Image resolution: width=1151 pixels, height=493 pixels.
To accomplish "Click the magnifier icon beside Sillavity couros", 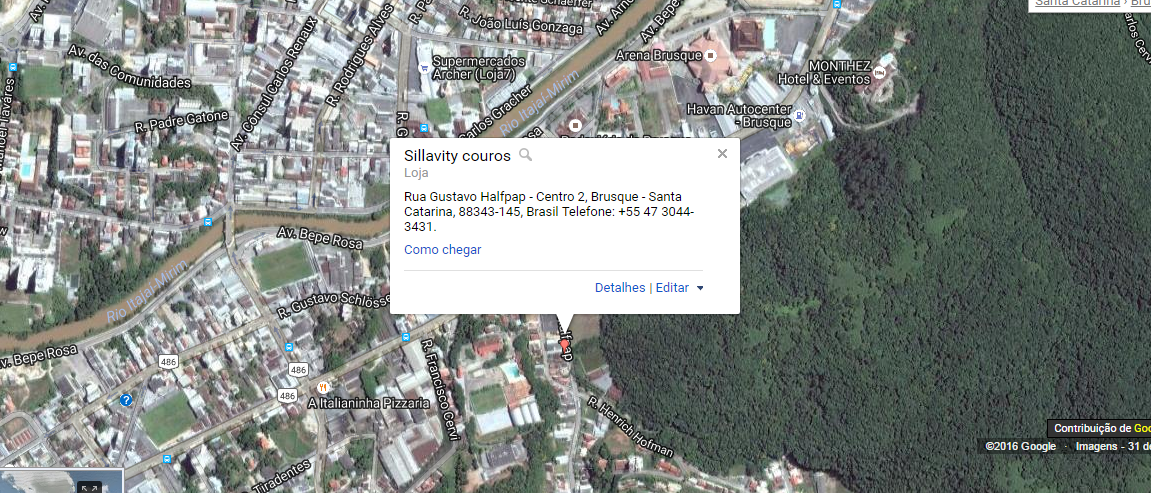I will (525, 155).
